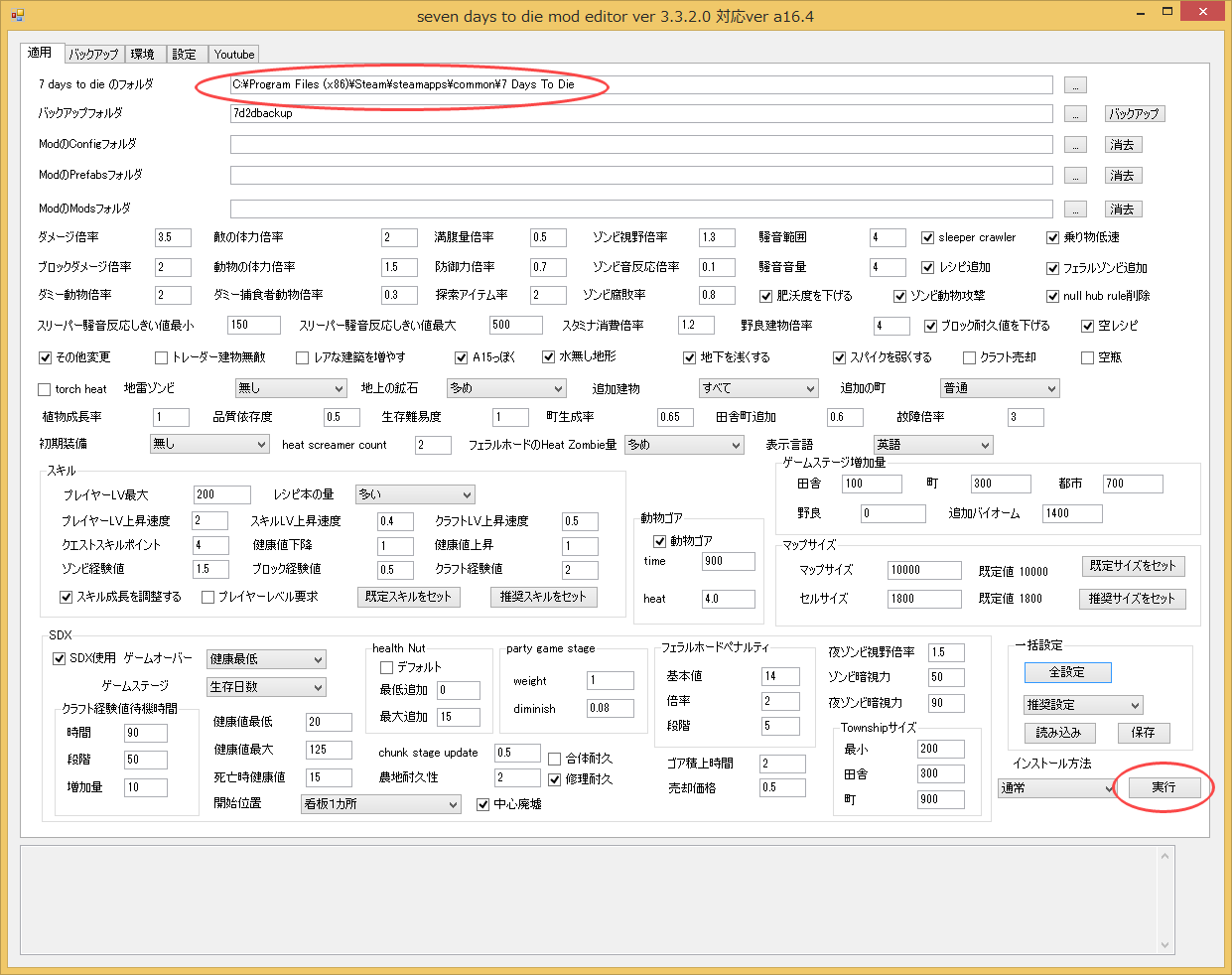Open the 地雷ゾンビ dropdown

point(290,388)
